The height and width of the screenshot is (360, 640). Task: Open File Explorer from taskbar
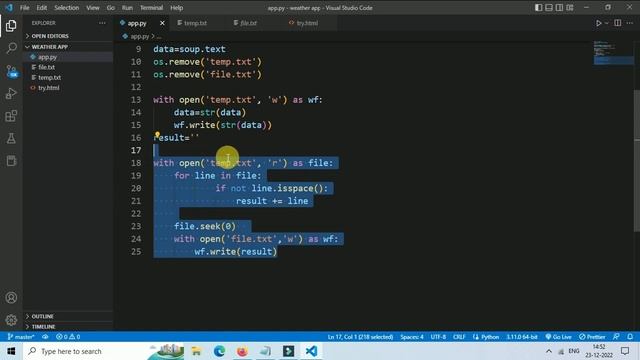click(x=196, y=351)
